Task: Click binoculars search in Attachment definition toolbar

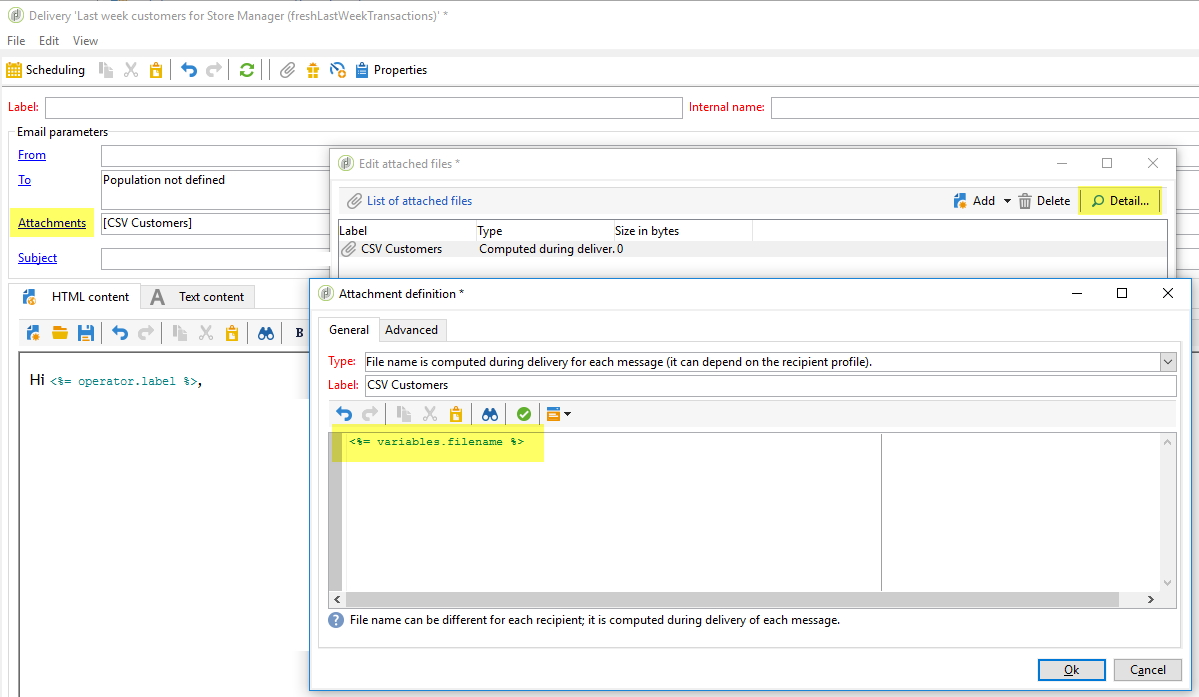Action: point(489,414)
